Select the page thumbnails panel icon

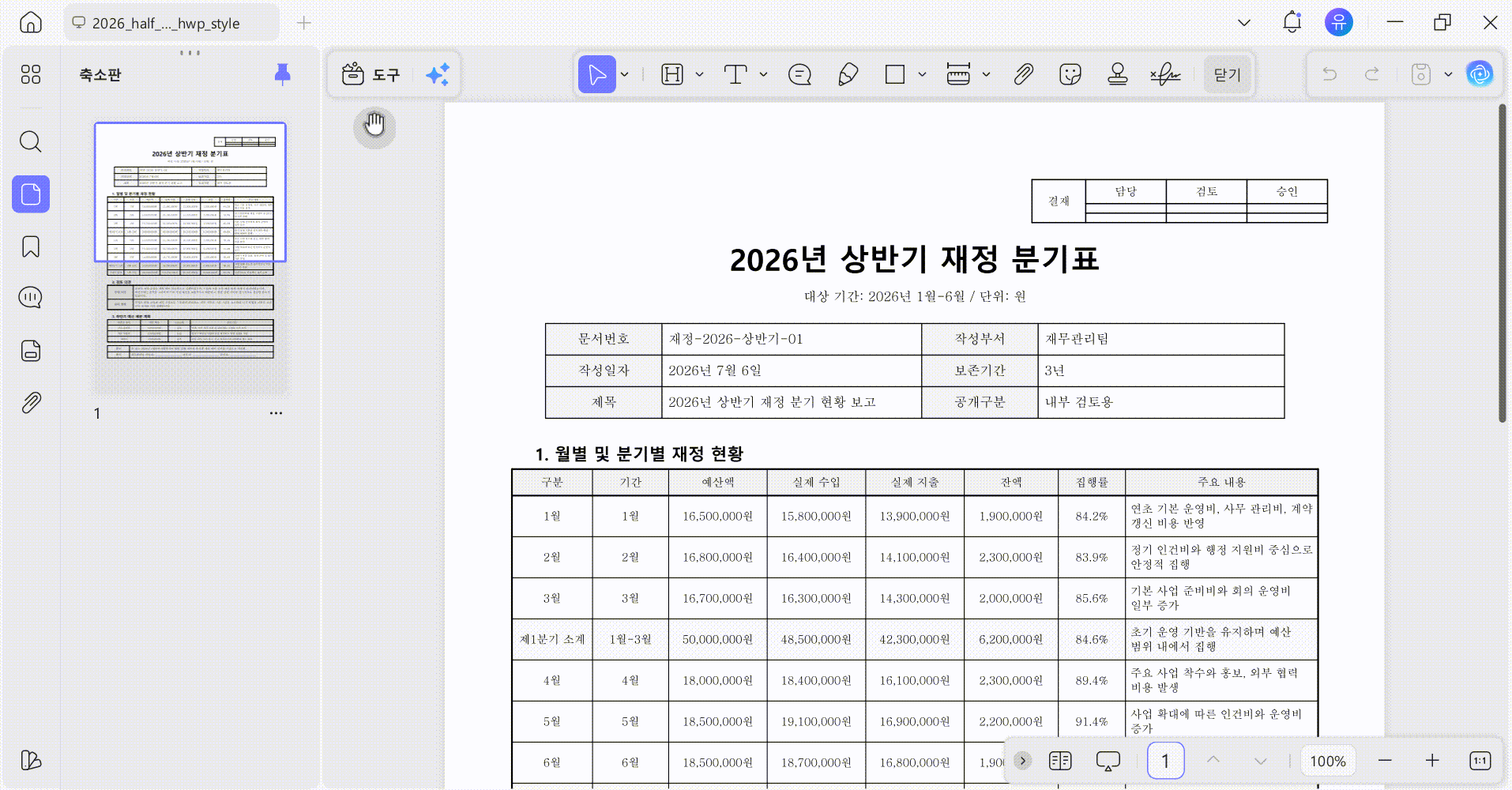(x=31, y=194)
